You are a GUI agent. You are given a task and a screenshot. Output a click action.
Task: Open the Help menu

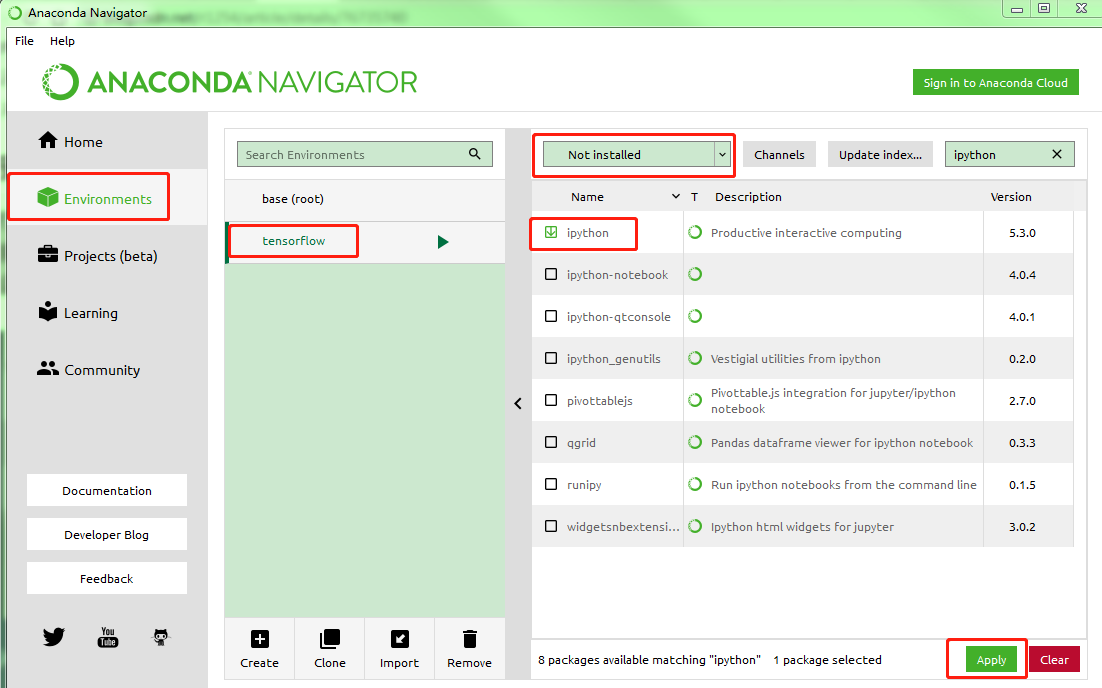(x=62, y=41)
